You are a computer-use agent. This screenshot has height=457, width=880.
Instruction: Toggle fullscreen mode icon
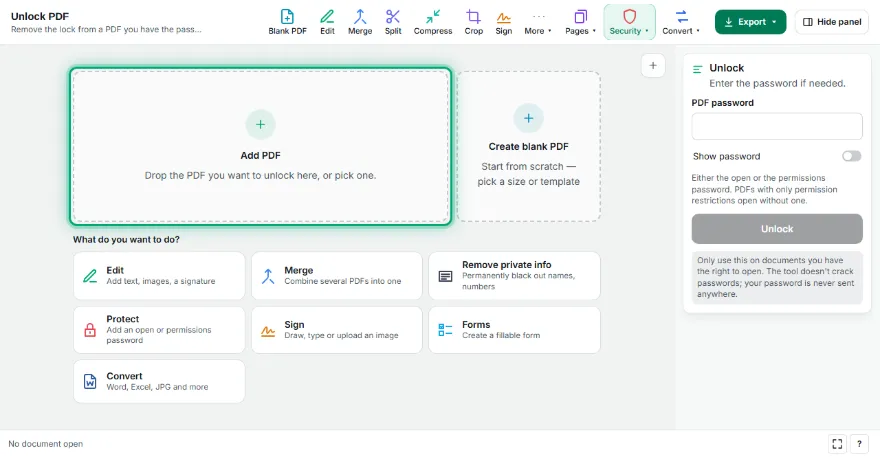(x=837, y=444)
